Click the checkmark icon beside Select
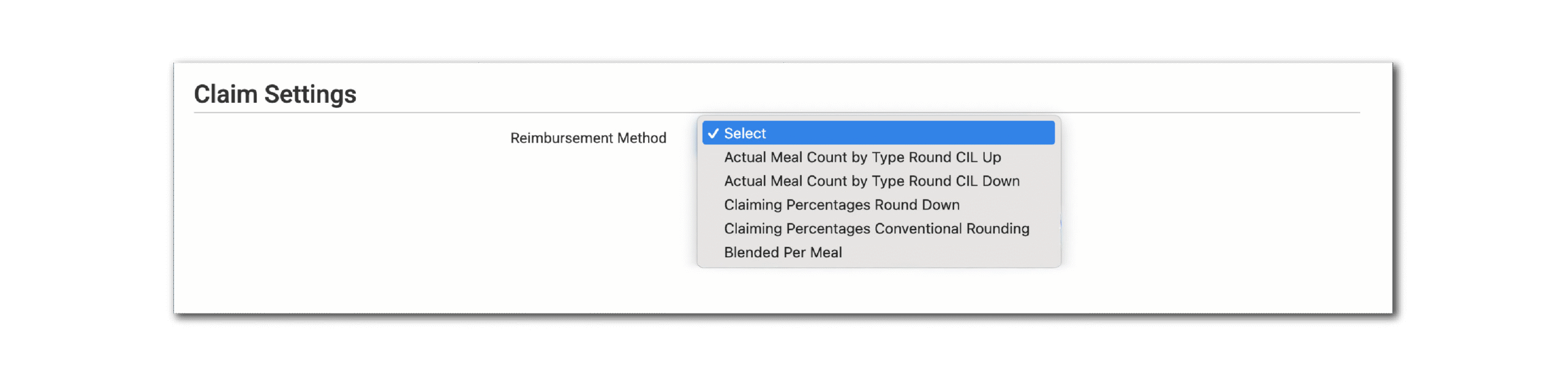This screenshot has width=1568, height=376. tap(713, 133)
